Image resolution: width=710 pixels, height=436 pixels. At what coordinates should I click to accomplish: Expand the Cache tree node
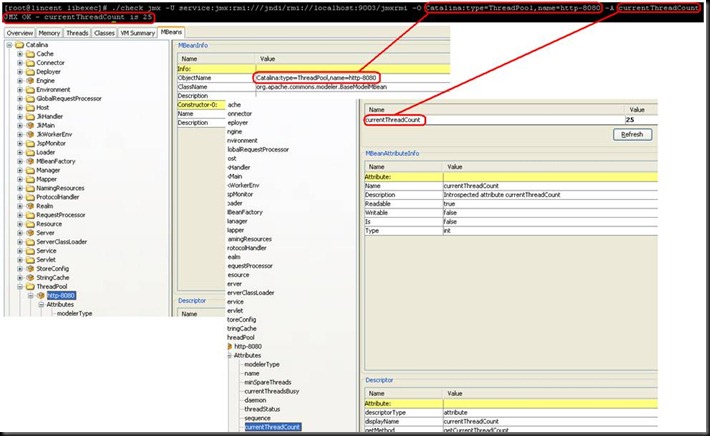coord(20,54)
